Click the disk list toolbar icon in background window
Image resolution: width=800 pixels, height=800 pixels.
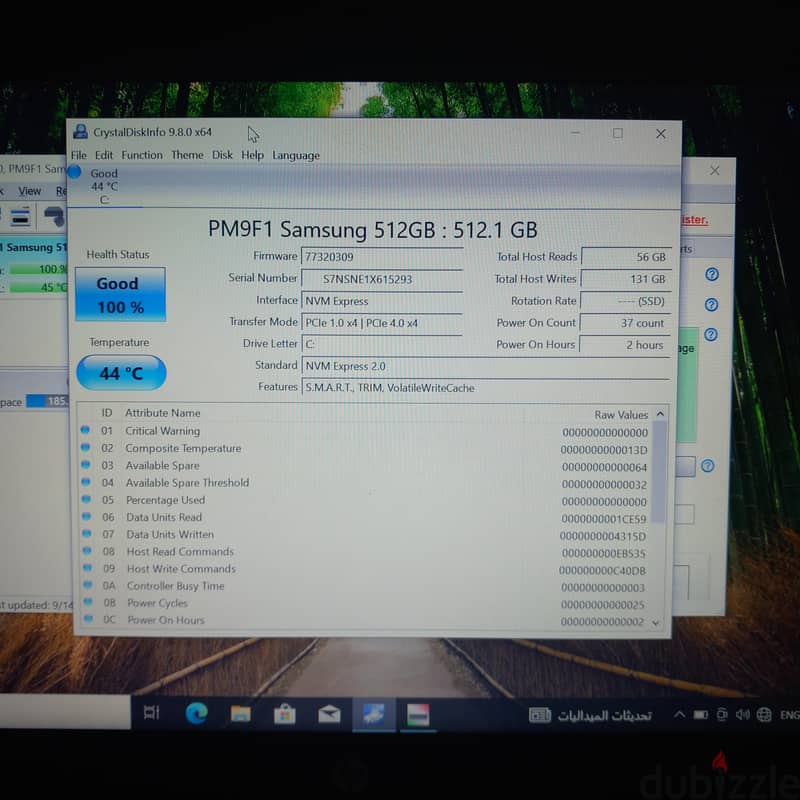[x=20, y=216]
